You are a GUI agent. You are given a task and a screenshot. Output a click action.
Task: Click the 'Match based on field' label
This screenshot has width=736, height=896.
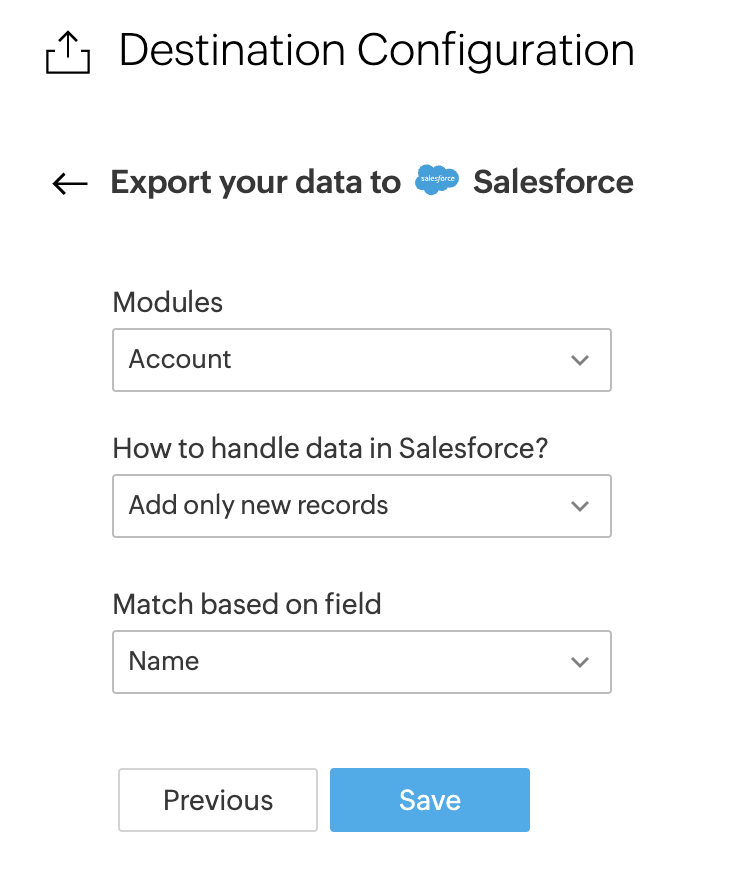247,604
